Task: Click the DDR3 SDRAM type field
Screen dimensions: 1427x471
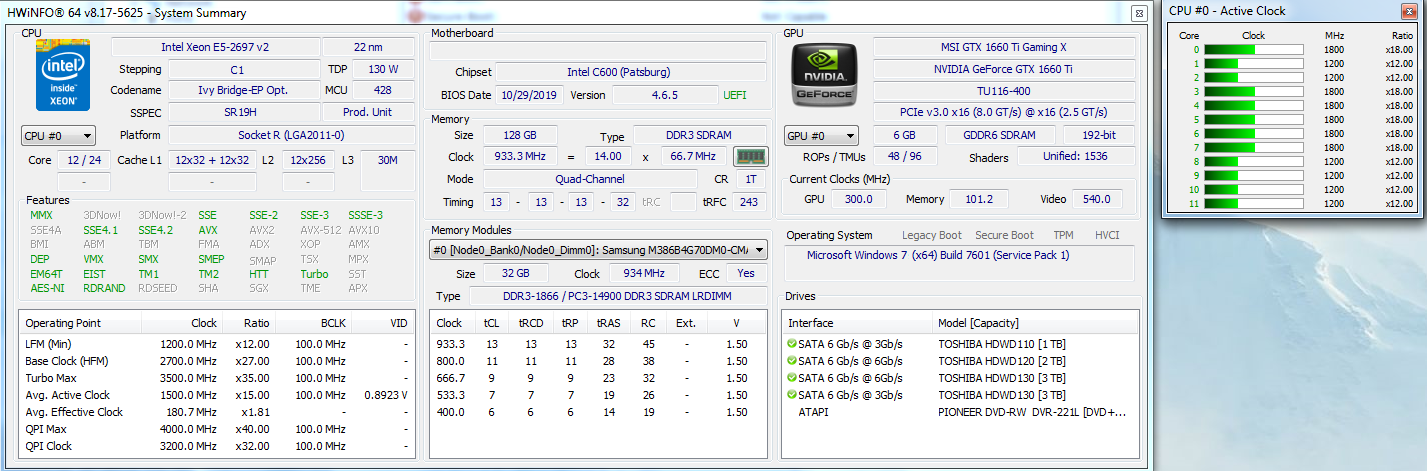Action: point(700,135)
